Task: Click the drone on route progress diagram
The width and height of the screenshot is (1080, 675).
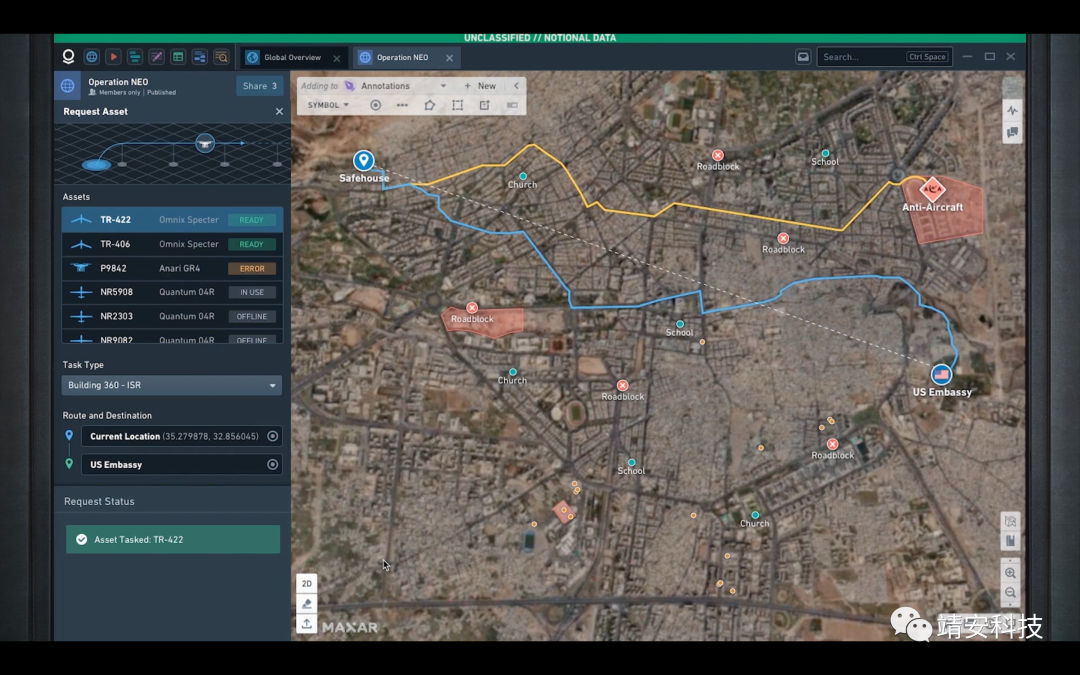Action: coord(205,143)
